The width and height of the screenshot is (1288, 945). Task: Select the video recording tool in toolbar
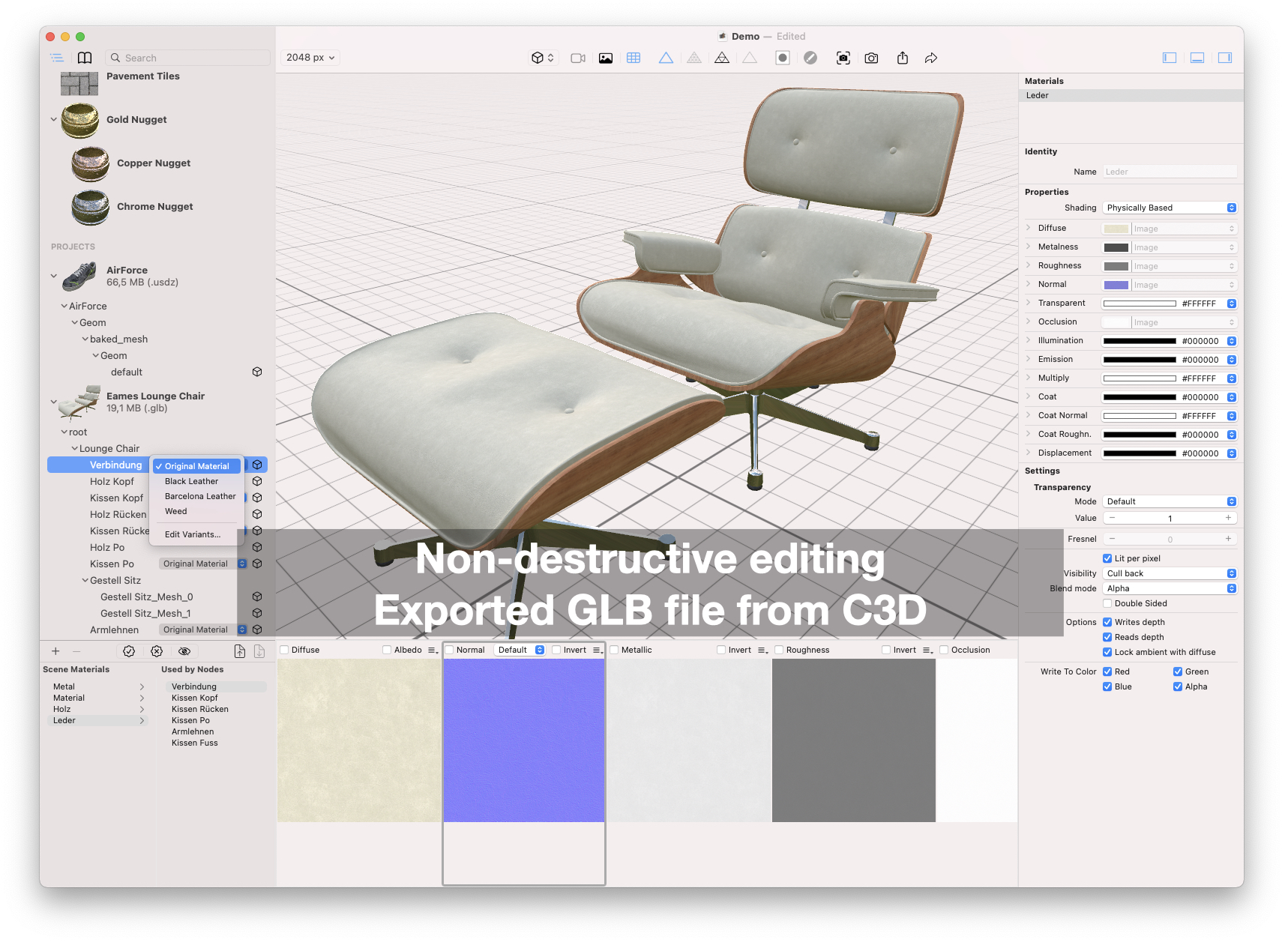point(577,58)
